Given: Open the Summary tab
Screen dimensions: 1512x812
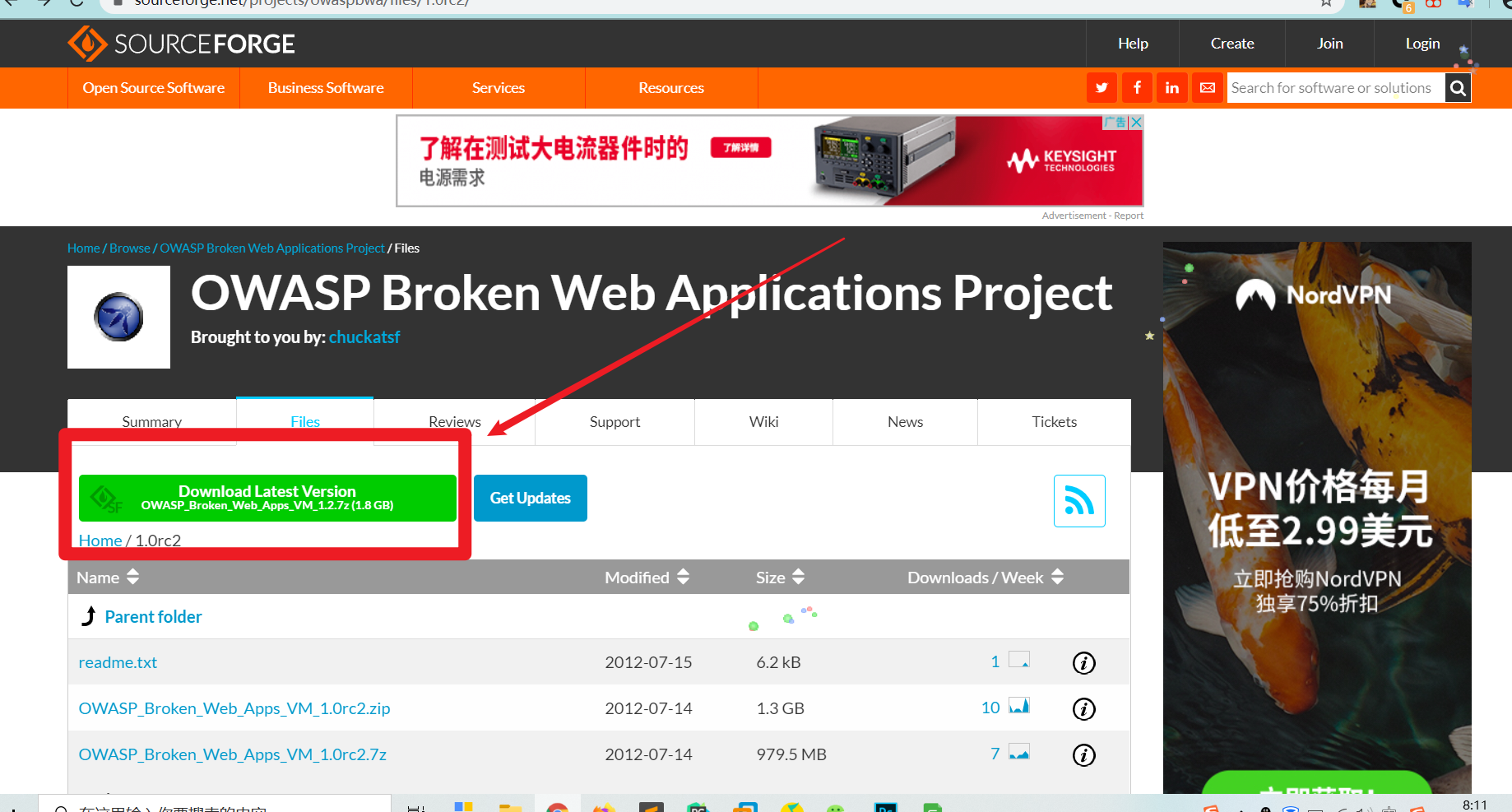Looking at the screenshot, I should point(152,422).
